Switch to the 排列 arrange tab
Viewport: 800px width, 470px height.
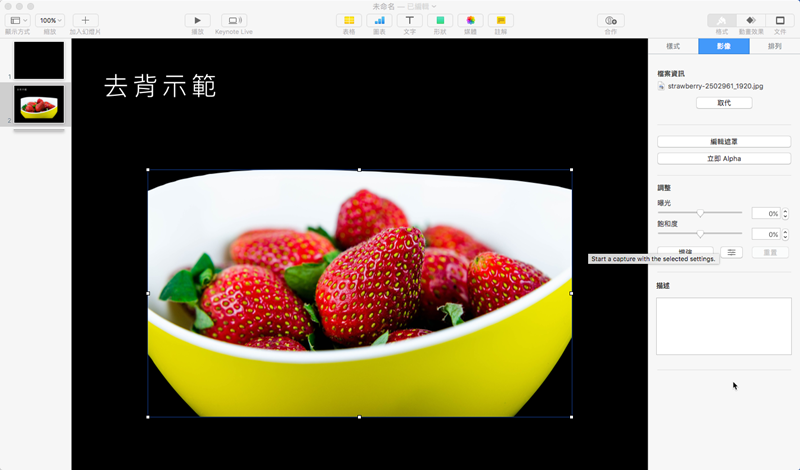tap(774, 46)
